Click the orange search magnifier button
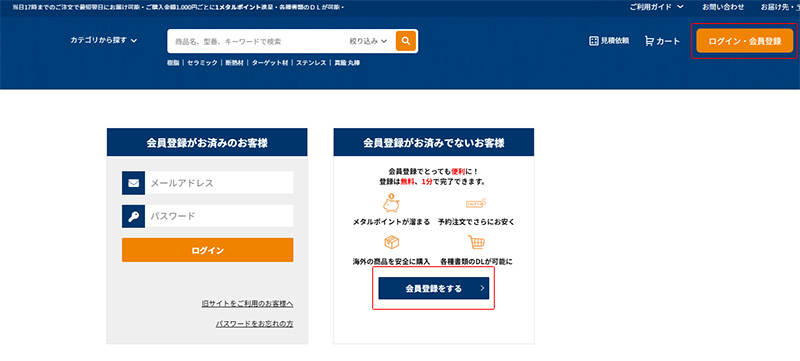This screenshot has width=800, height=361. pyautogui.click(x=406, y=41)
